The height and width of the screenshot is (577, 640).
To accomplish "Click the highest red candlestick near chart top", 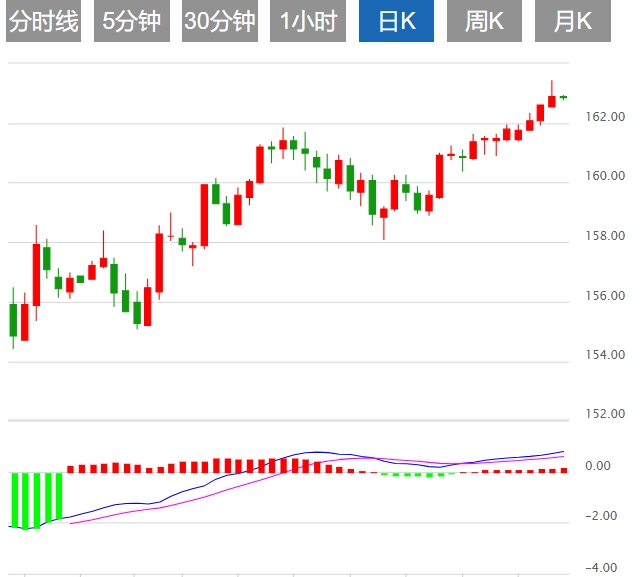I will pyautogui.click(x=551, y=100).
